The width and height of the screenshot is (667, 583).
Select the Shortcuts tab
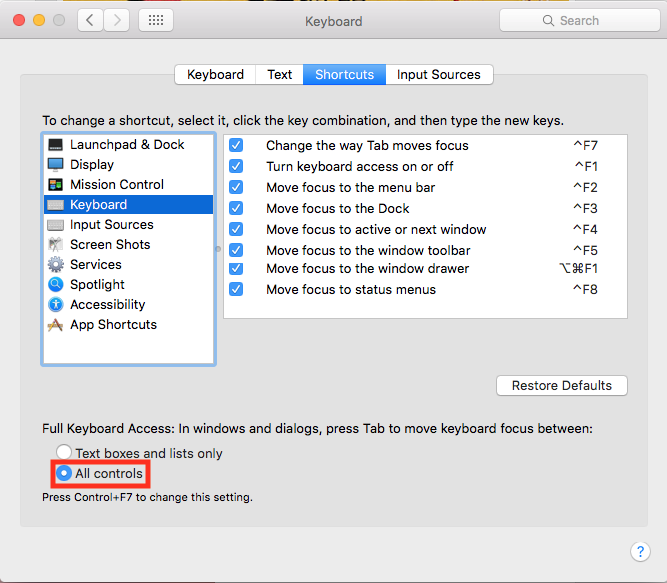coord(345,74)
